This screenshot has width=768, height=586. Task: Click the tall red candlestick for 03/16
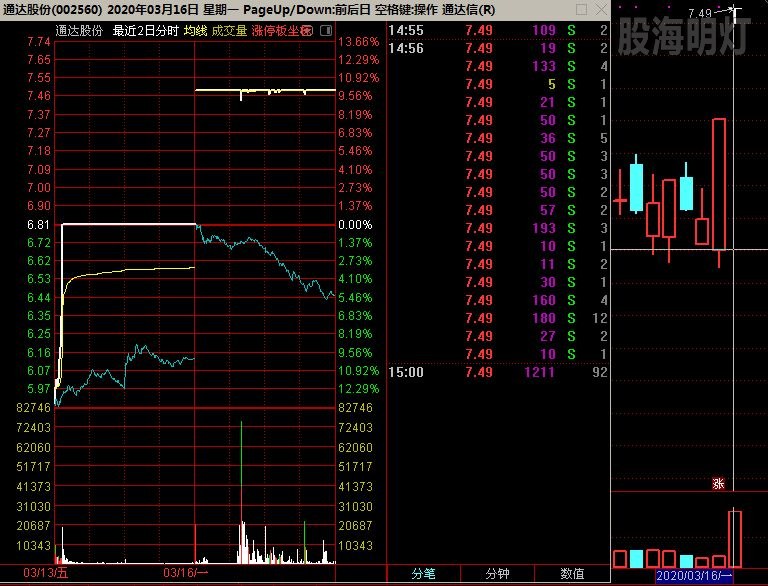coord(718,184)
